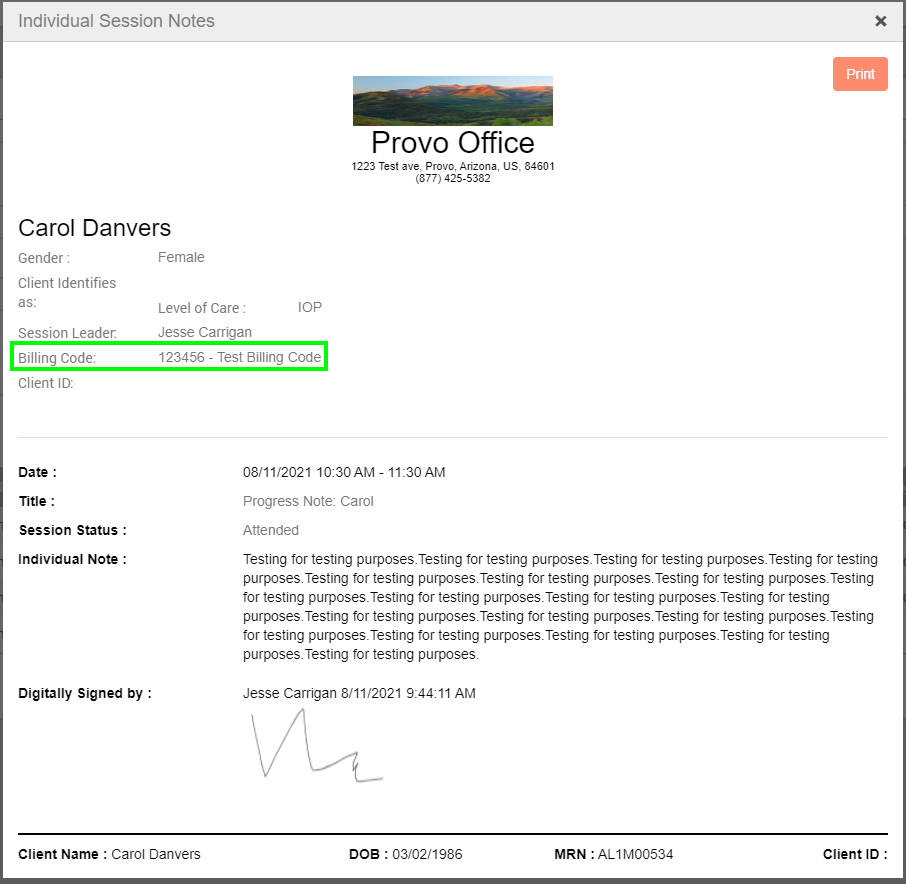Click the office phone number (877) 425-5382
The height and width of the screenshot is (884, 906).
pyautogui.click(x=452, y=179)
